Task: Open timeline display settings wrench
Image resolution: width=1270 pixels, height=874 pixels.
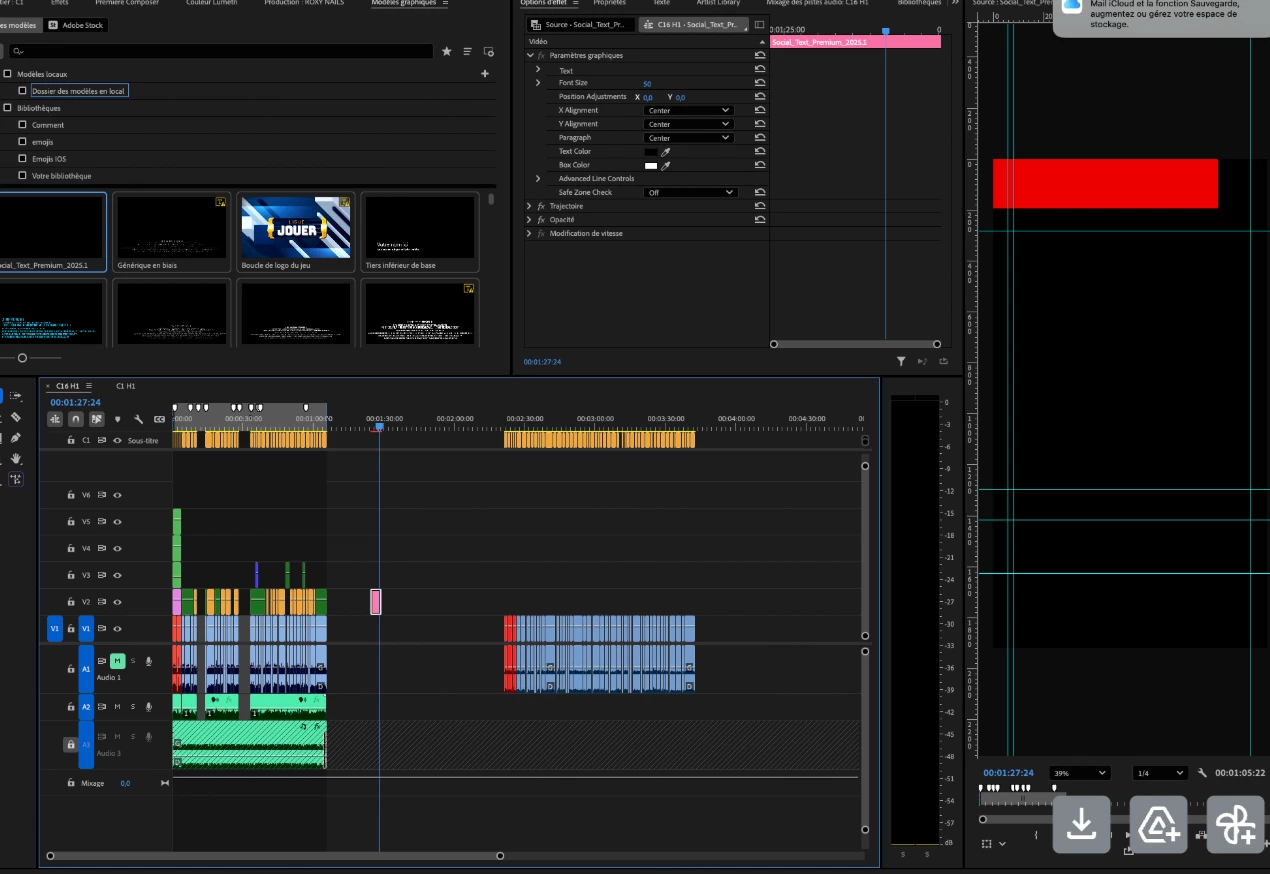Action: coord(139,419)
